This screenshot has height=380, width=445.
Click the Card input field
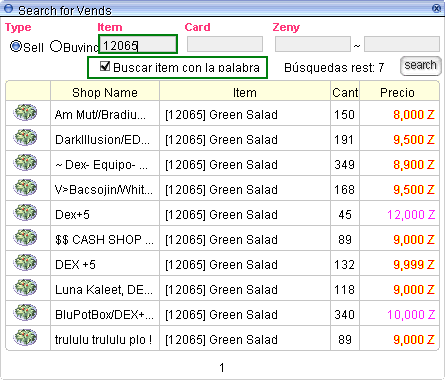(x=225, y=44)
